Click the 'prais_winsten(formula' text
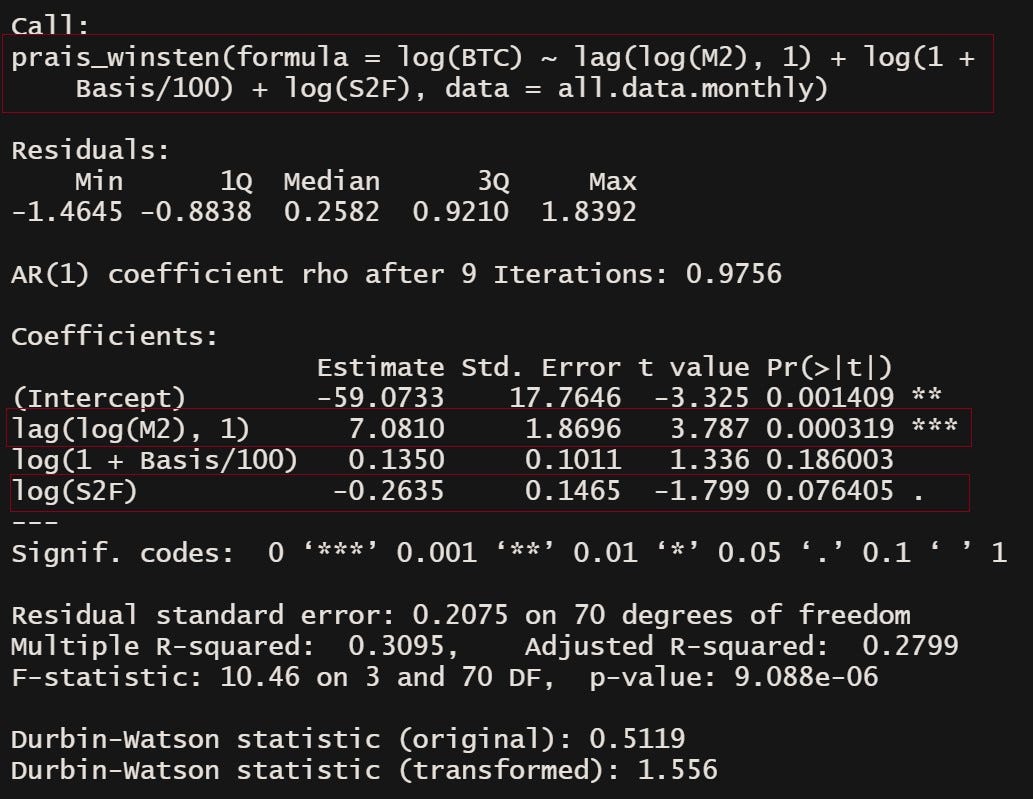The image size is (1033, 799). pyautogui.click(x=180, y=57)
